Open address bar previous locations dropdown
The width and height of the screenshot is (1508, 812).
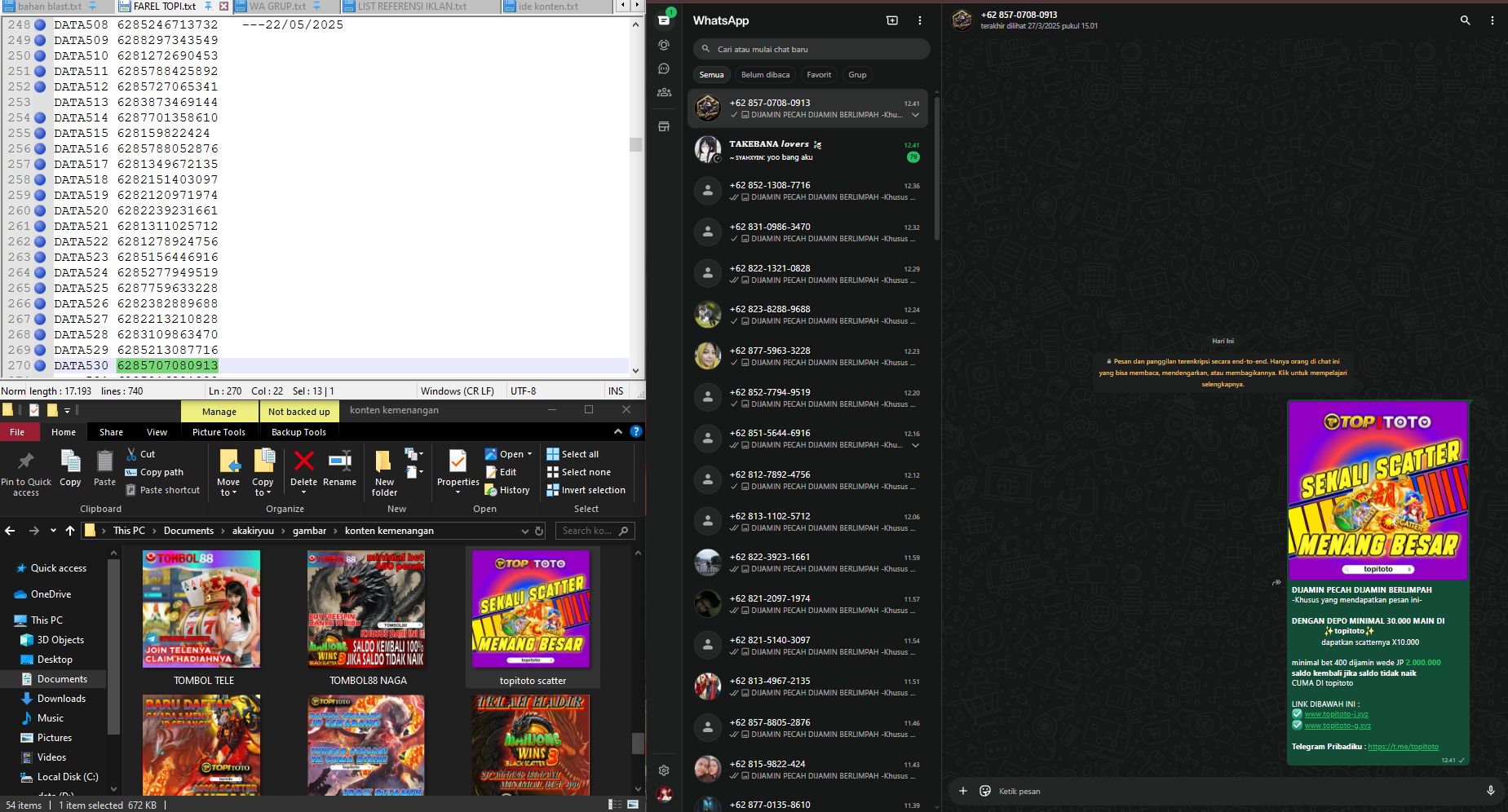pyautogui.click(x=525, y=531)
